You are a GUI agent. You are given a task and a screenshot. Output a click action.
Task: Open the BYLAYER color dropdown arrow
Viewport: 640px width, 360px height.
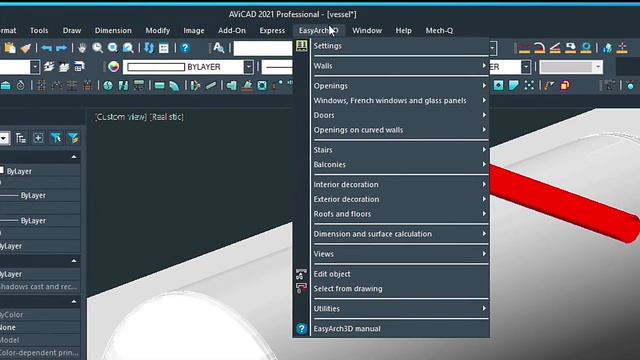(x=249, y=67)
